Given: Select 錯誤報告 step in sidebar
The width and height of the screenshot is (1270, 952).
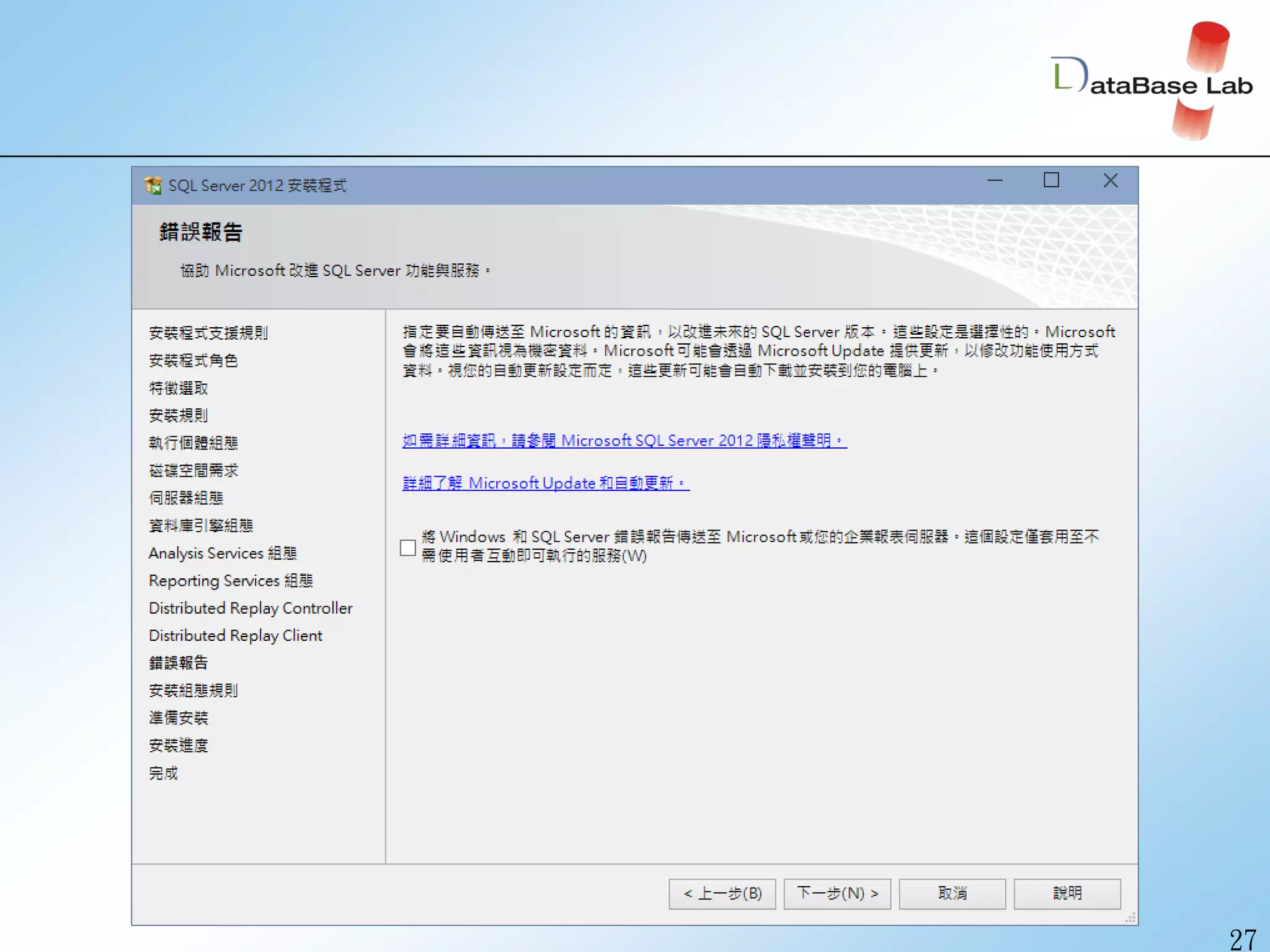Looking at the screenshot, I should 179,663.
